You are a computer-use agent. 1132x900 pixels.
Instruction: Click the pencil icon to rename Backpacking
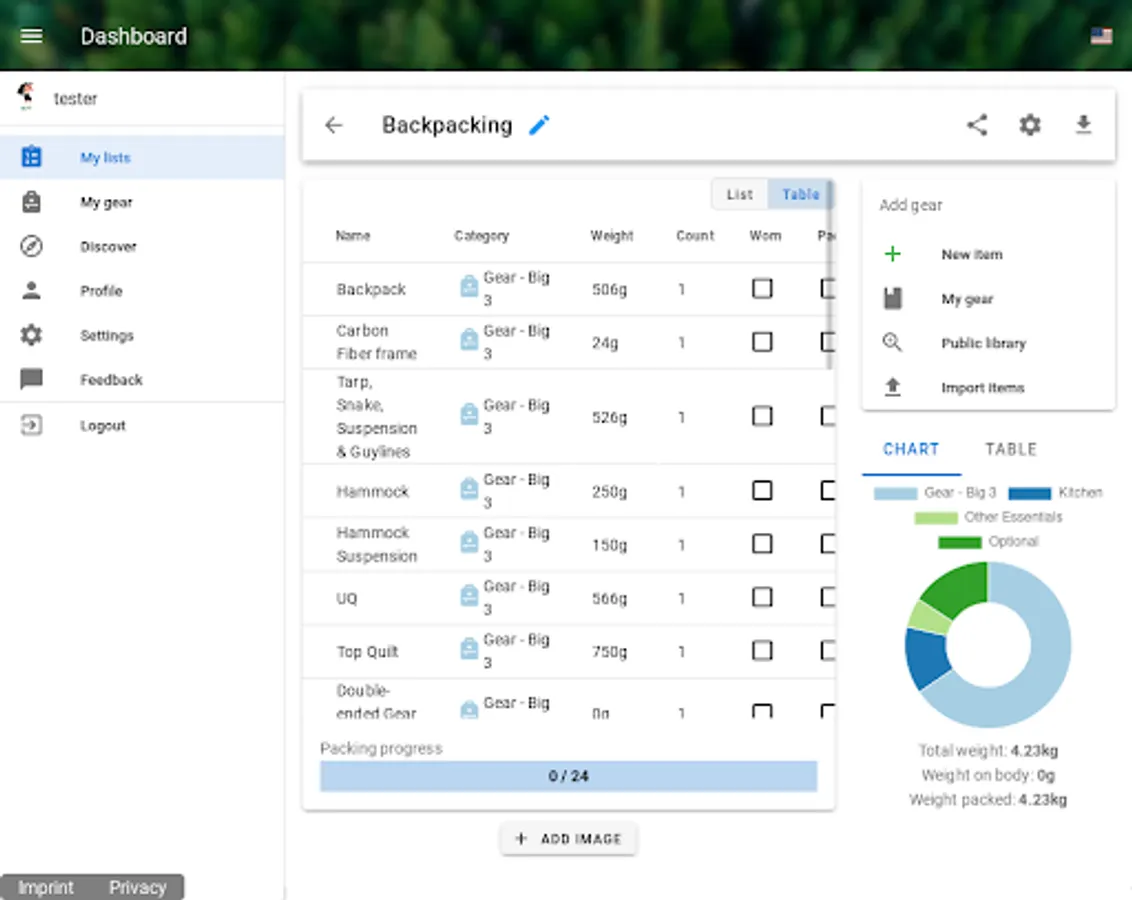[x=539, y=125]
